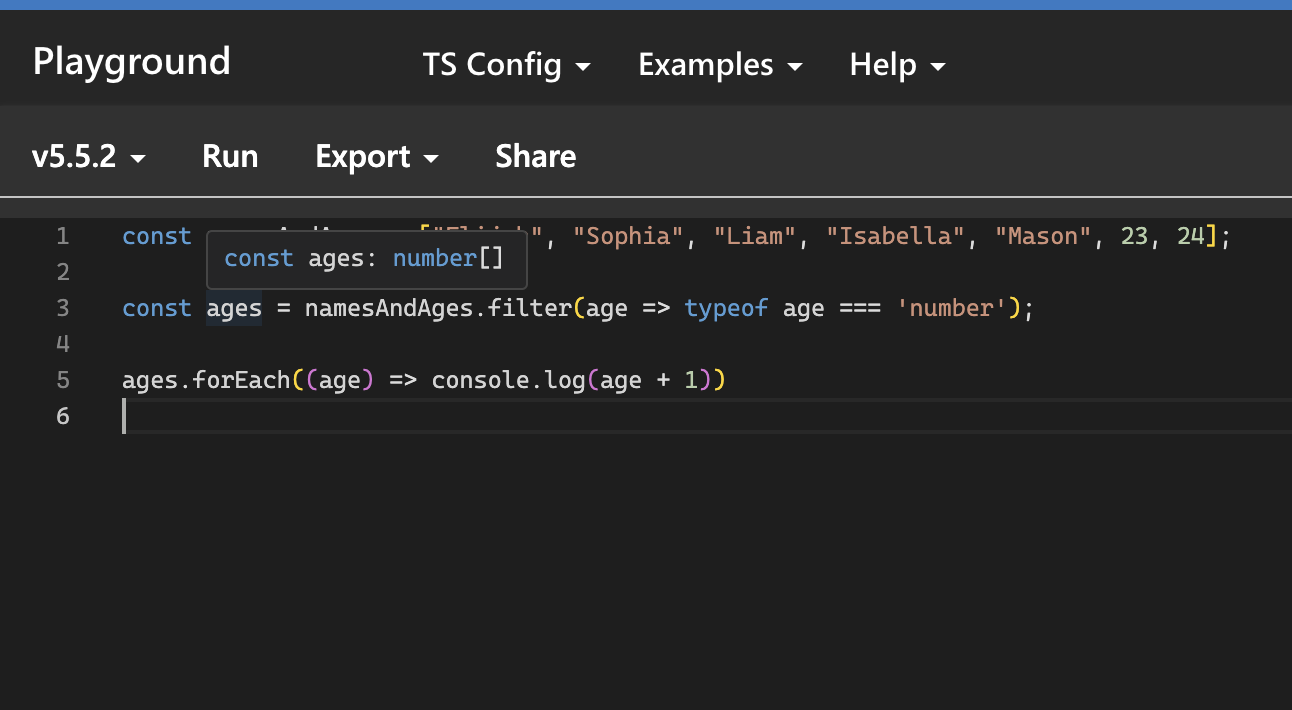Run the current TypeScript code
The height and width of the screenshot is (710, 1292).
coord(230,156)
